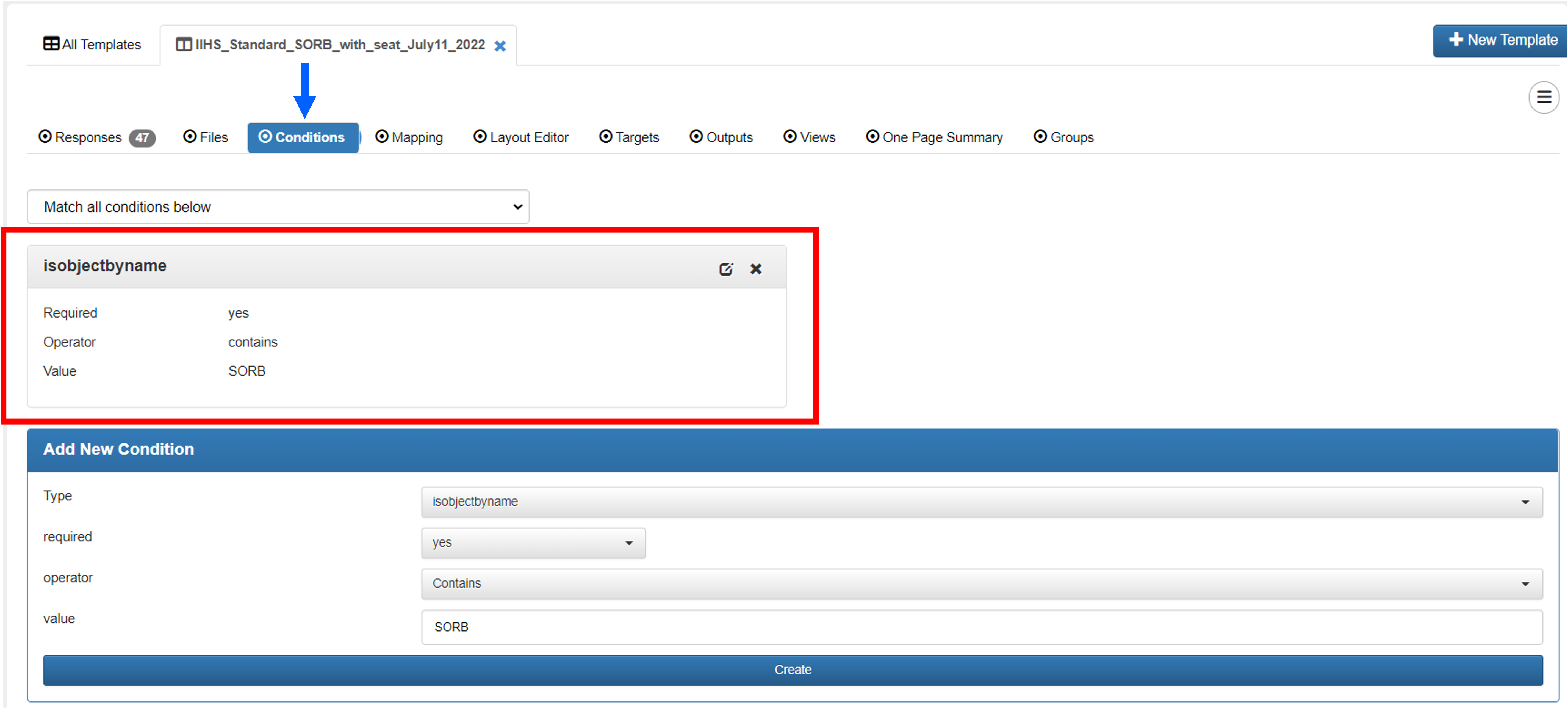This screenshot has width=1568, height=708.
Task: Go to the Views tab
Action: coord(810,137)
